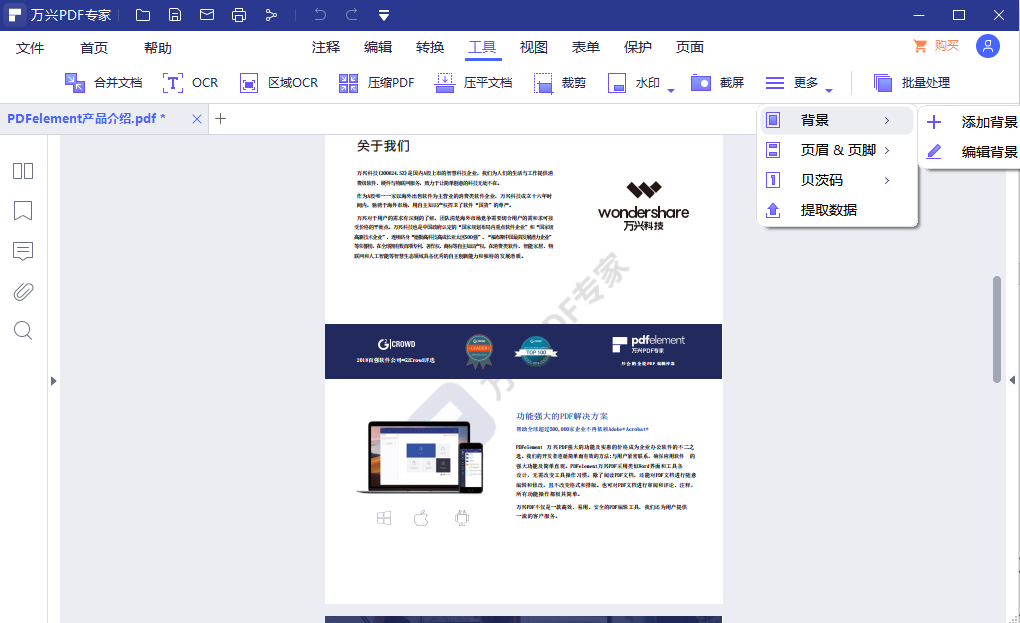Viewport: 1020px width, 623px height.
Task: Select 添加背景 in the submenu
Action: pyautogui.click(x=988, y=122)
